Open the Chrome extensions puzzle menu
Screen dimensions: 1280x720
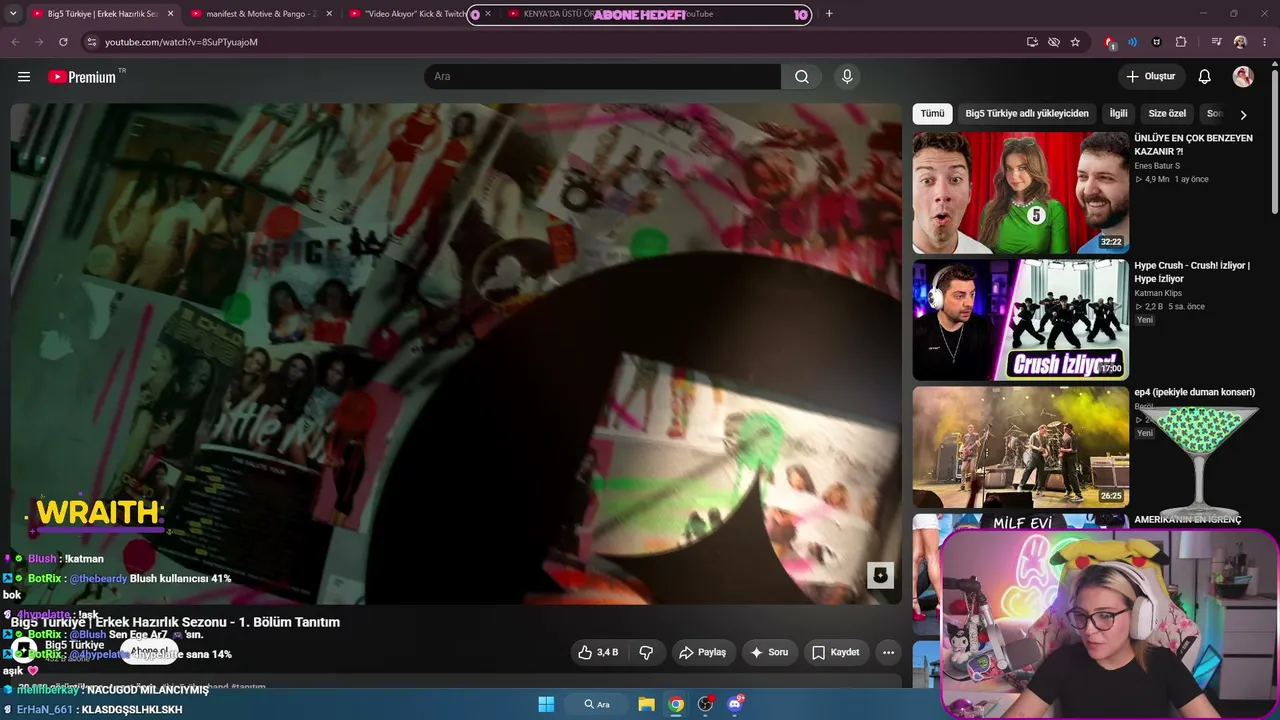1181,42
